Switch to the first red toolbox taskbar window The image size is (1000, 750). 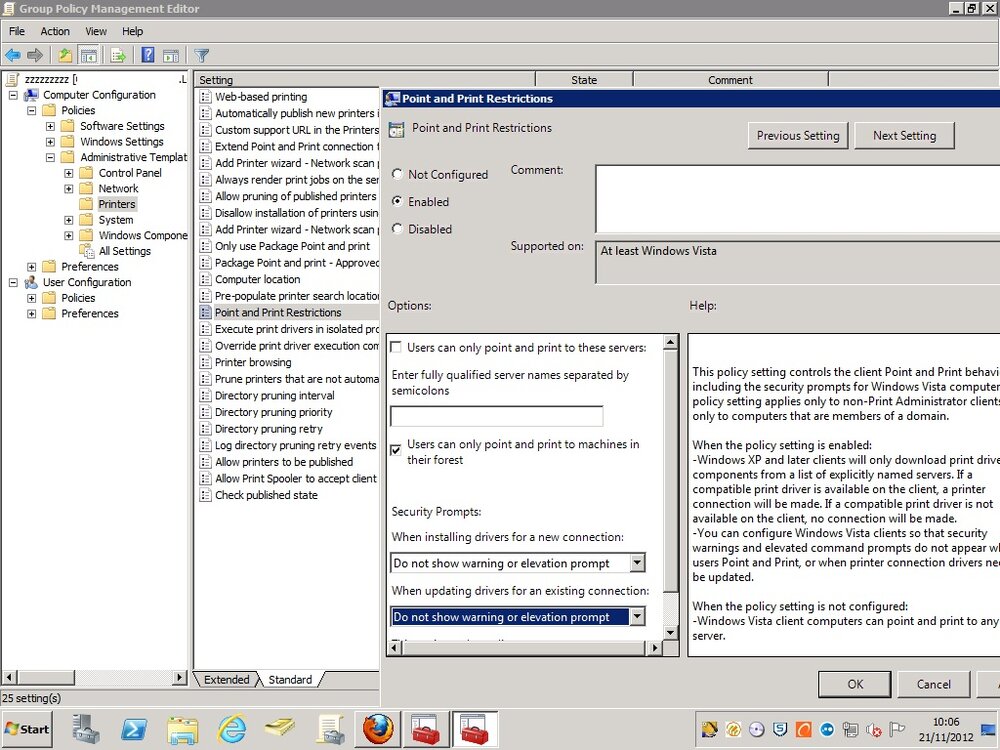click(425, 729)
